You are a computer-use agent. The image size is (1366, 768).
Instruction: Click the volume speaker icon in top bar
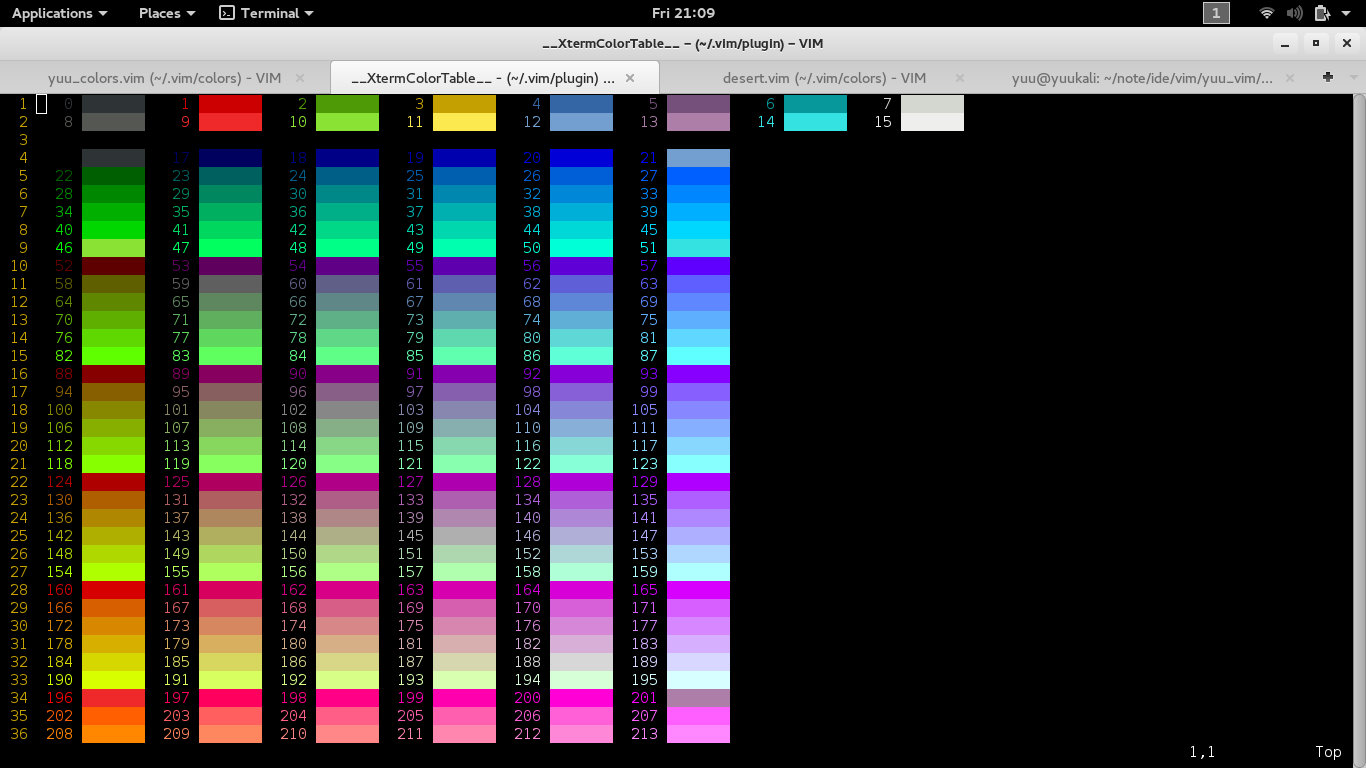click(x=1295, y=13)
